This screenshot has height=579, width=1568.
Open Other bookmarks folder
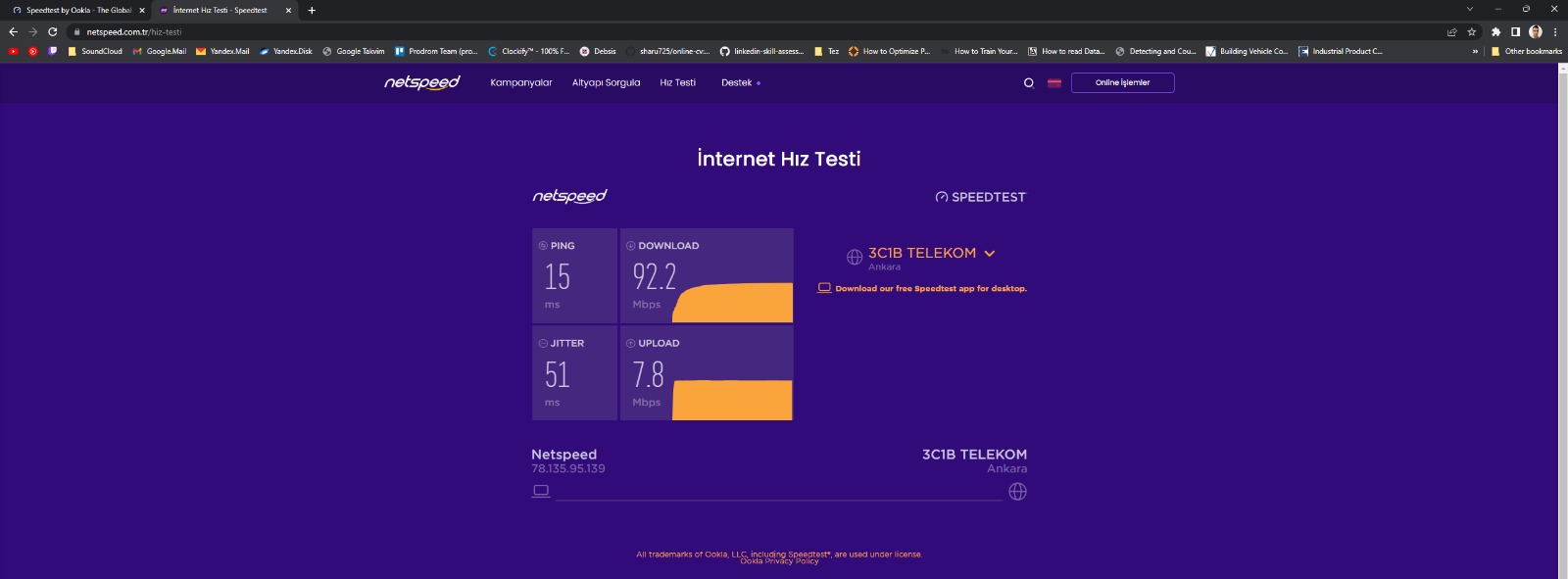point(1526,51)
